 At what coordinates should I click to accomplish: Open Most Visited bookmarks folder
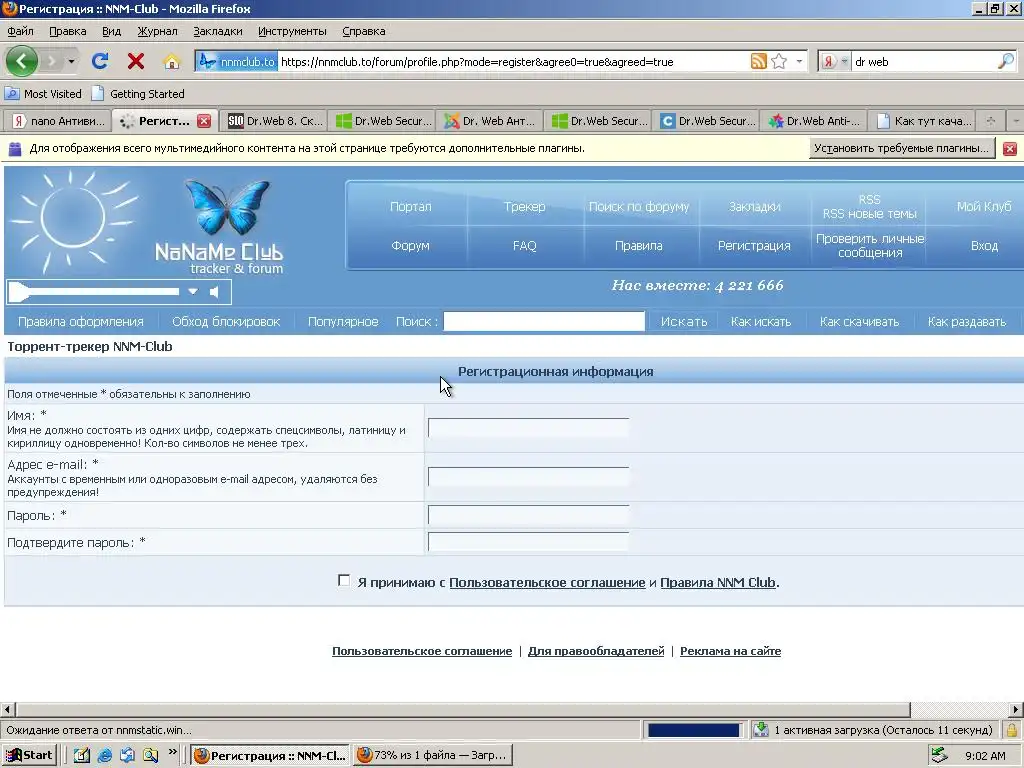point(43,94)
